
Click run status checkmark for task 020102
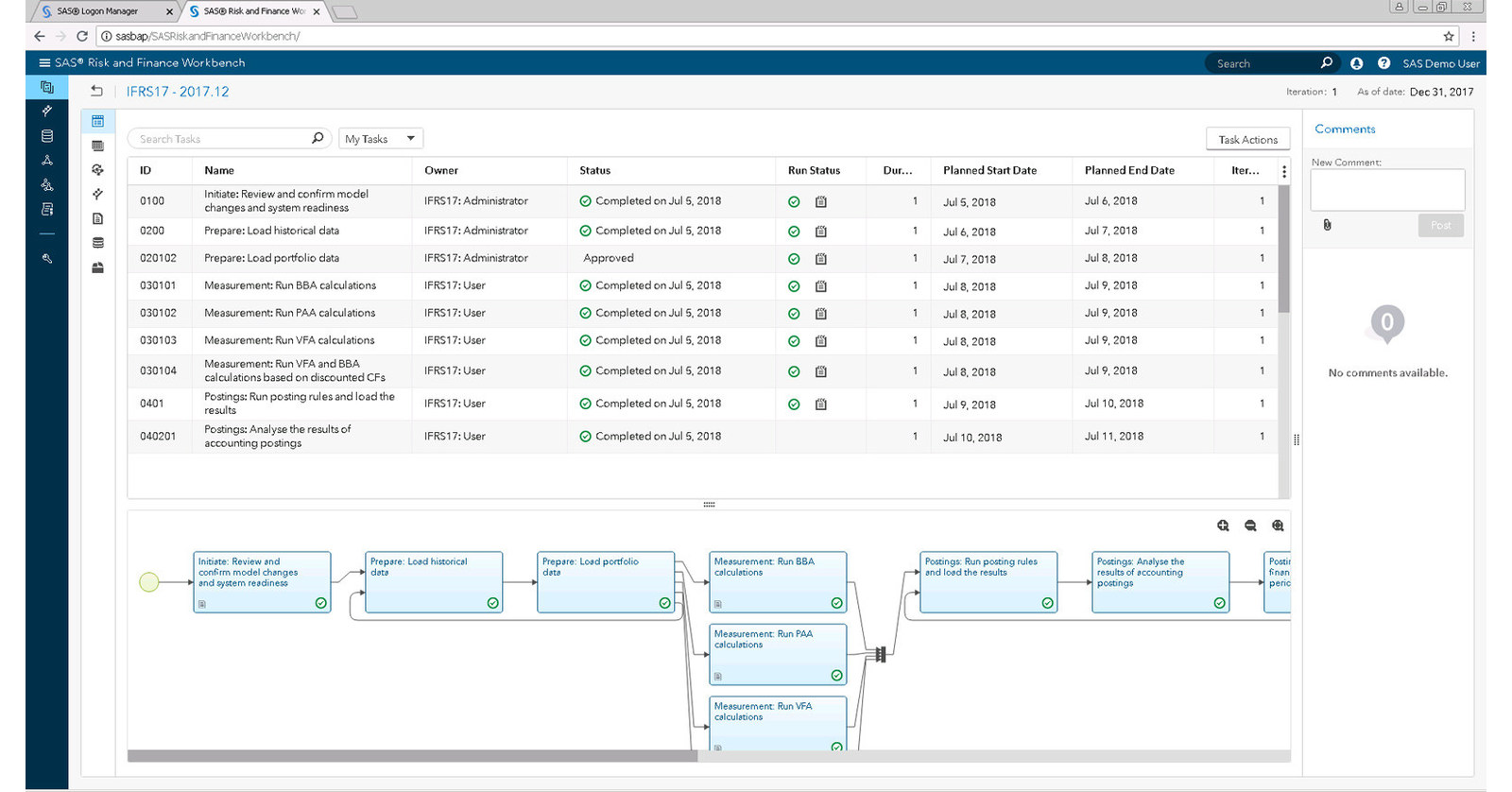click(x=794, y=259)
